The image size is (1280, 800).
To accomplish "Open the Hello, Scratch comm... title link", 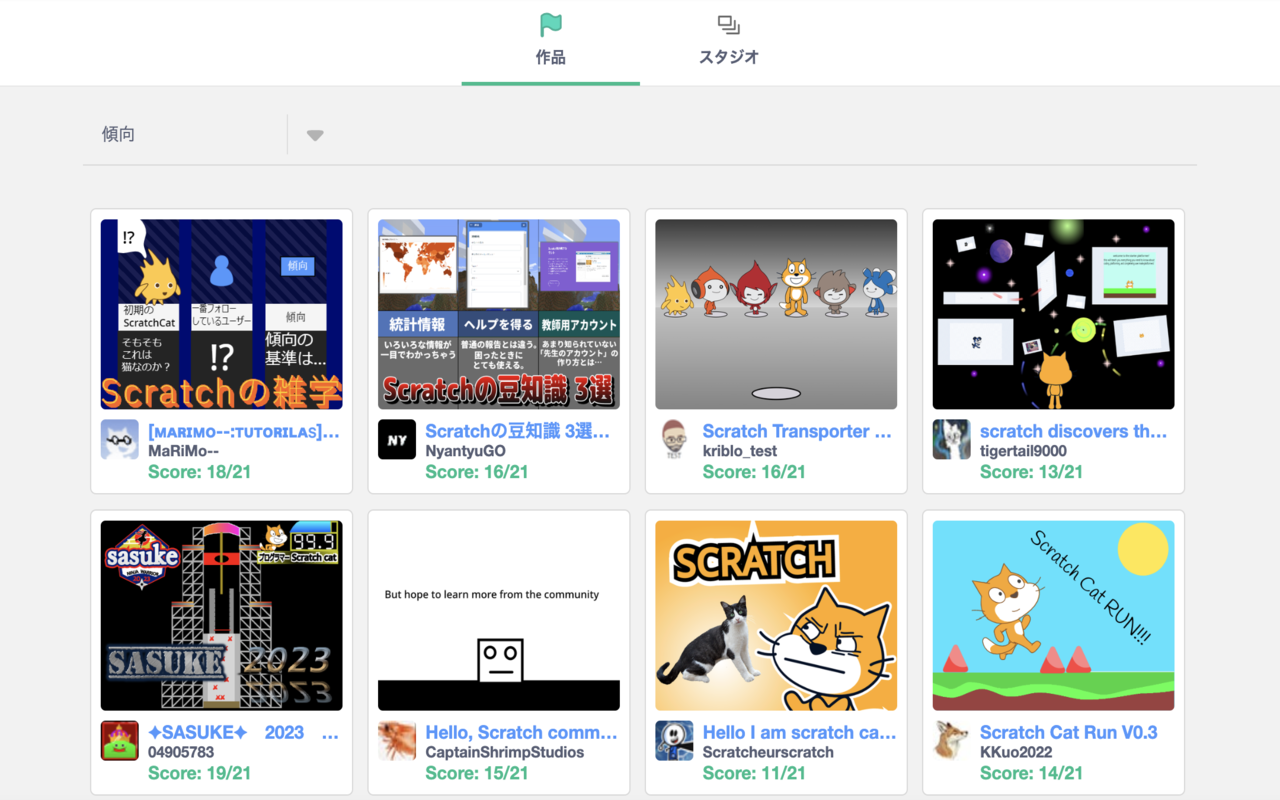I will point(521,732).
